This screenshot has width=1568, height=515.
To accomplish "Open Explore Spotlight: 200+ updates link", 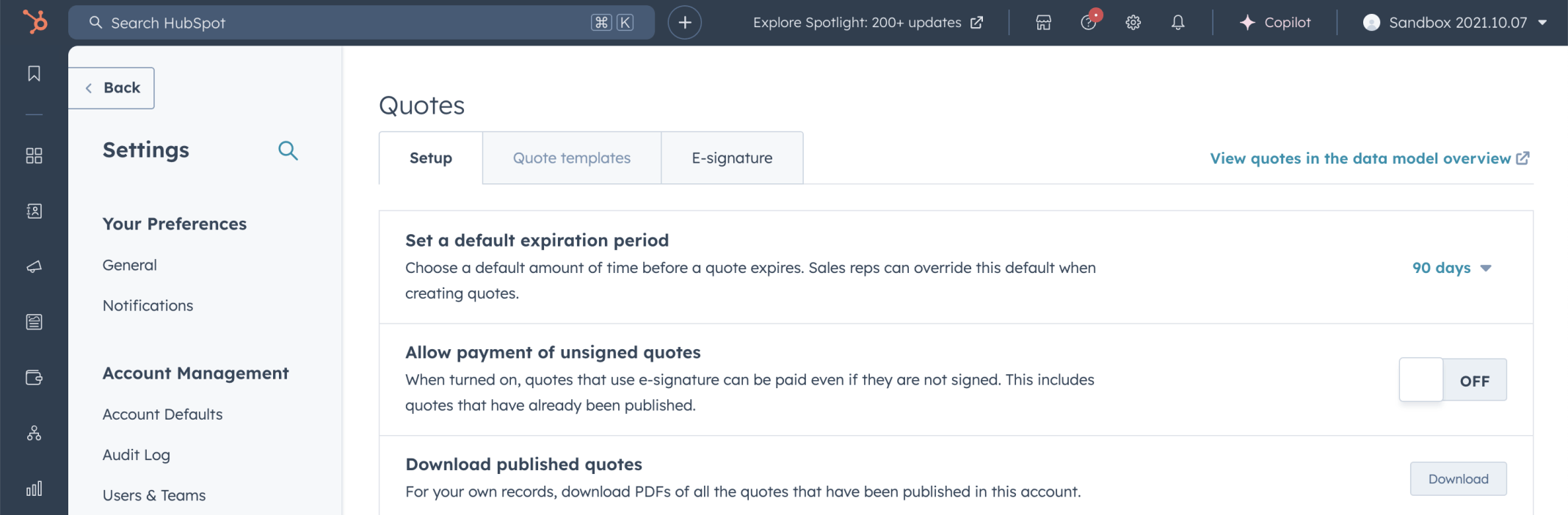I will pos(868,23).
